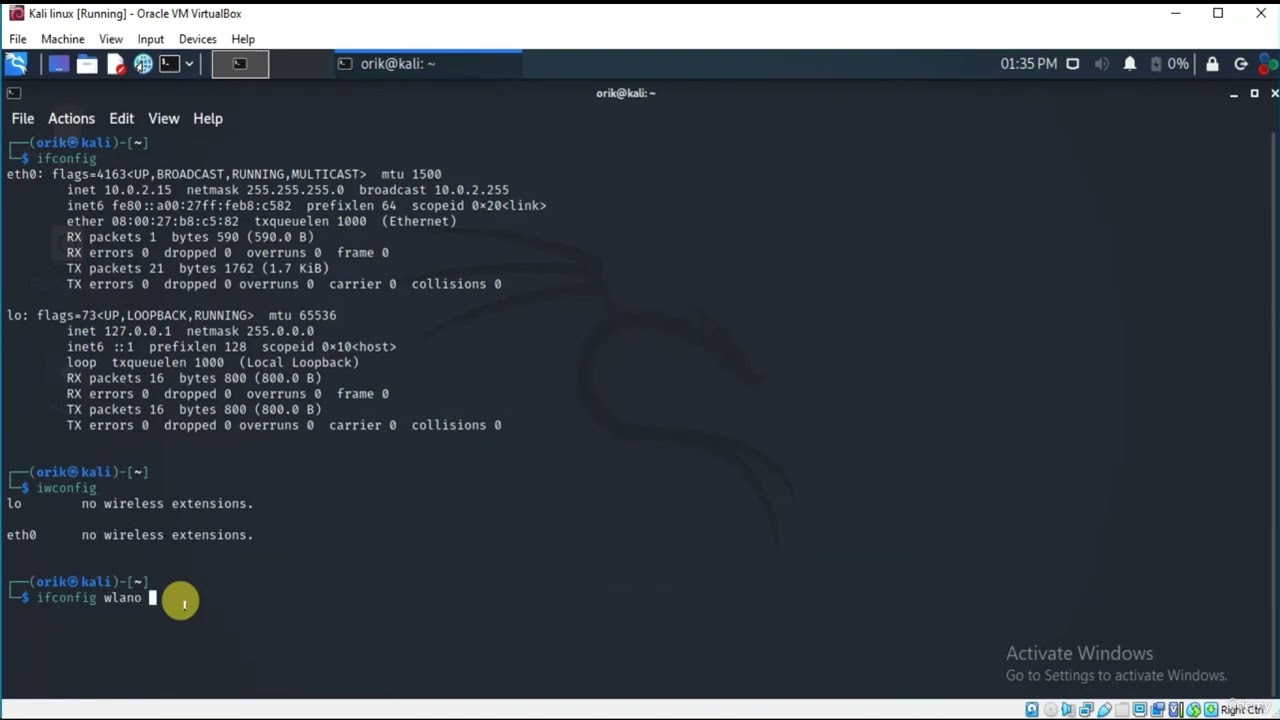Click the USB devices status icon
Screen dimensions: 1280x720
click(1104, 710)
